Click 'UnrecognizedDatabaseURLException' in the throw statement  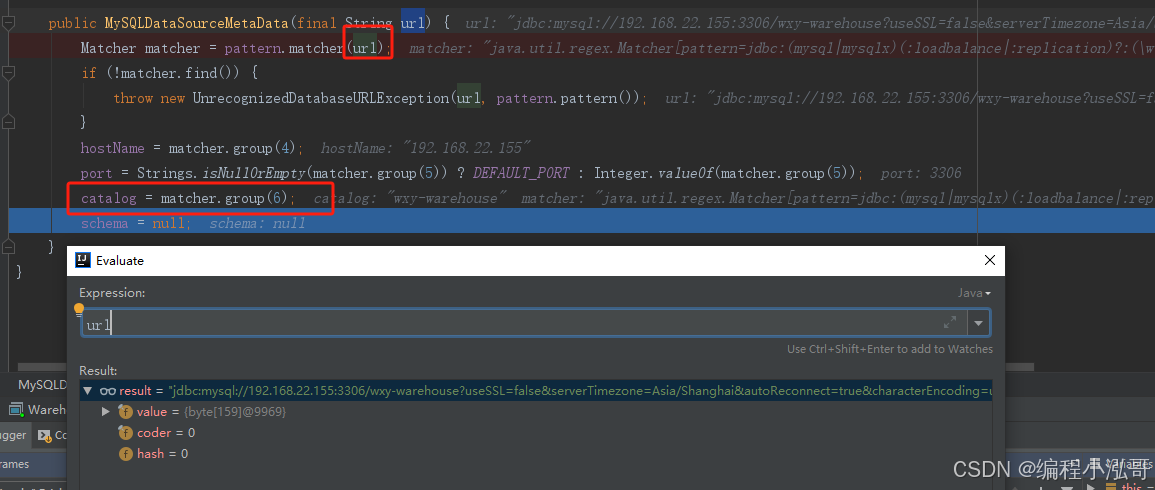pyautogui.click(x=320, y=98)
